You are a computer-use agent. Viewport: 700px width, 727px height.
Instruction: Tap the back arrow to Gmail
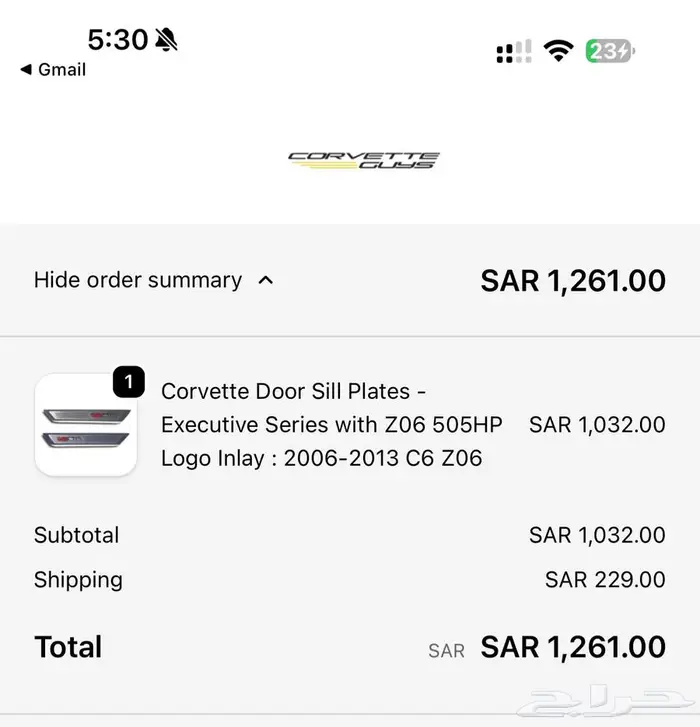[25, 70]
